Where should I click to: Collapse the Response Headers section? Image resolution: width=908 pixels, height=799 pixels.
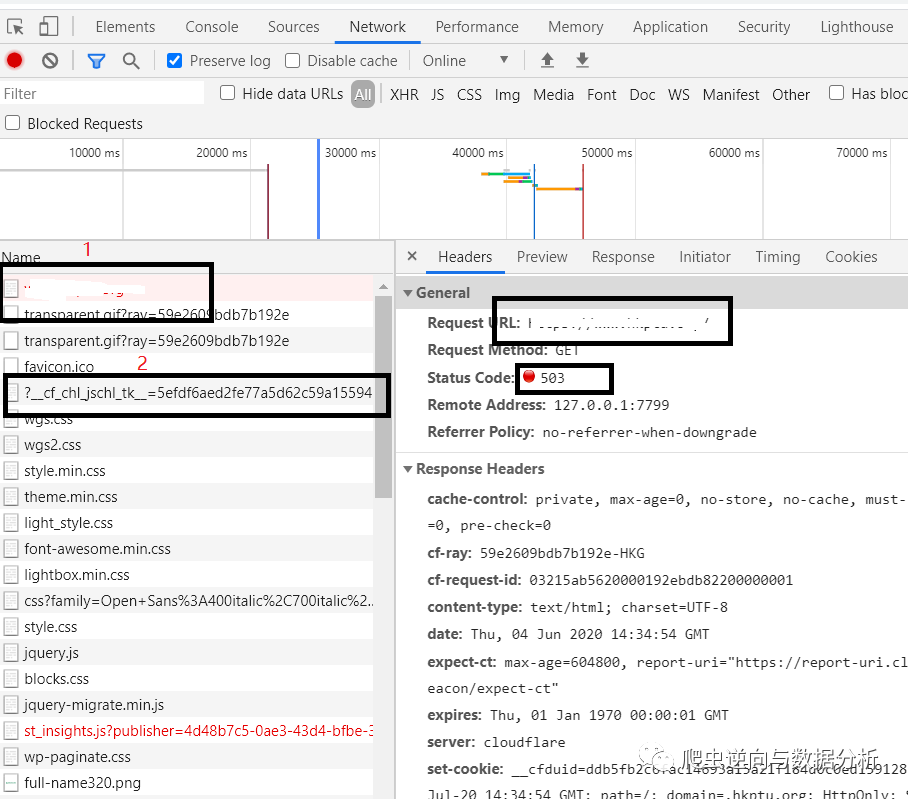(408, 469)
